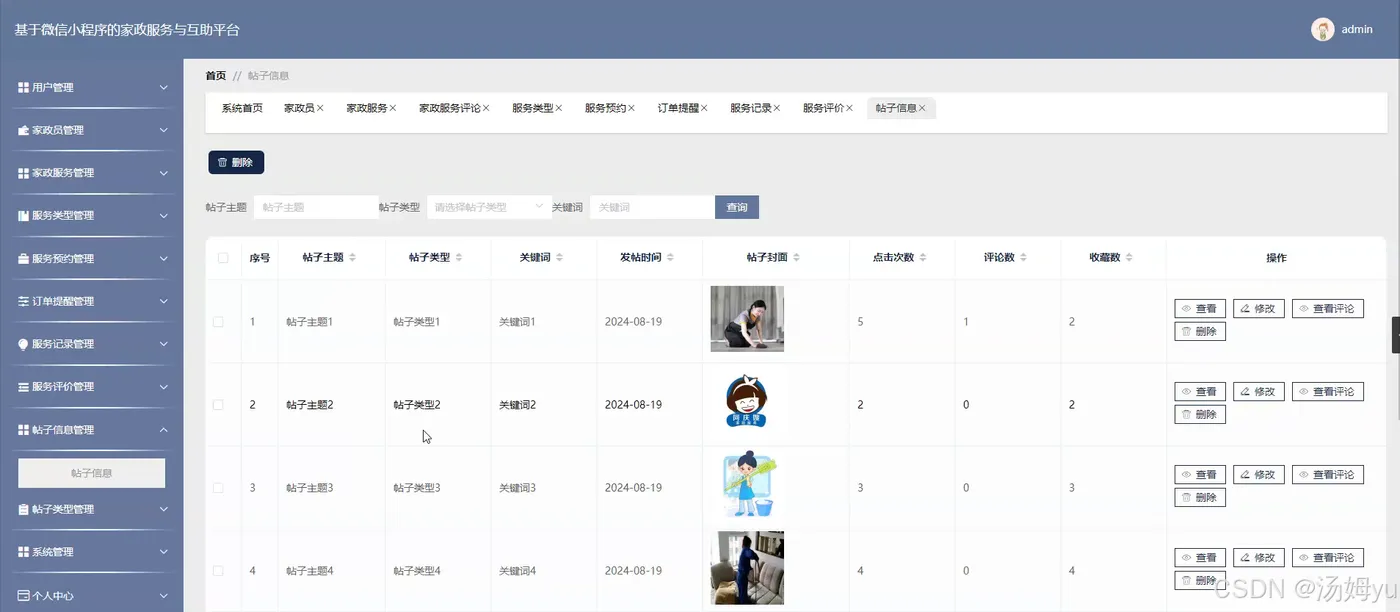This screenshot has height=612, width=1400.
Task: Select the 帖子信息 sidebar submenu item
Action: [92, 473]
